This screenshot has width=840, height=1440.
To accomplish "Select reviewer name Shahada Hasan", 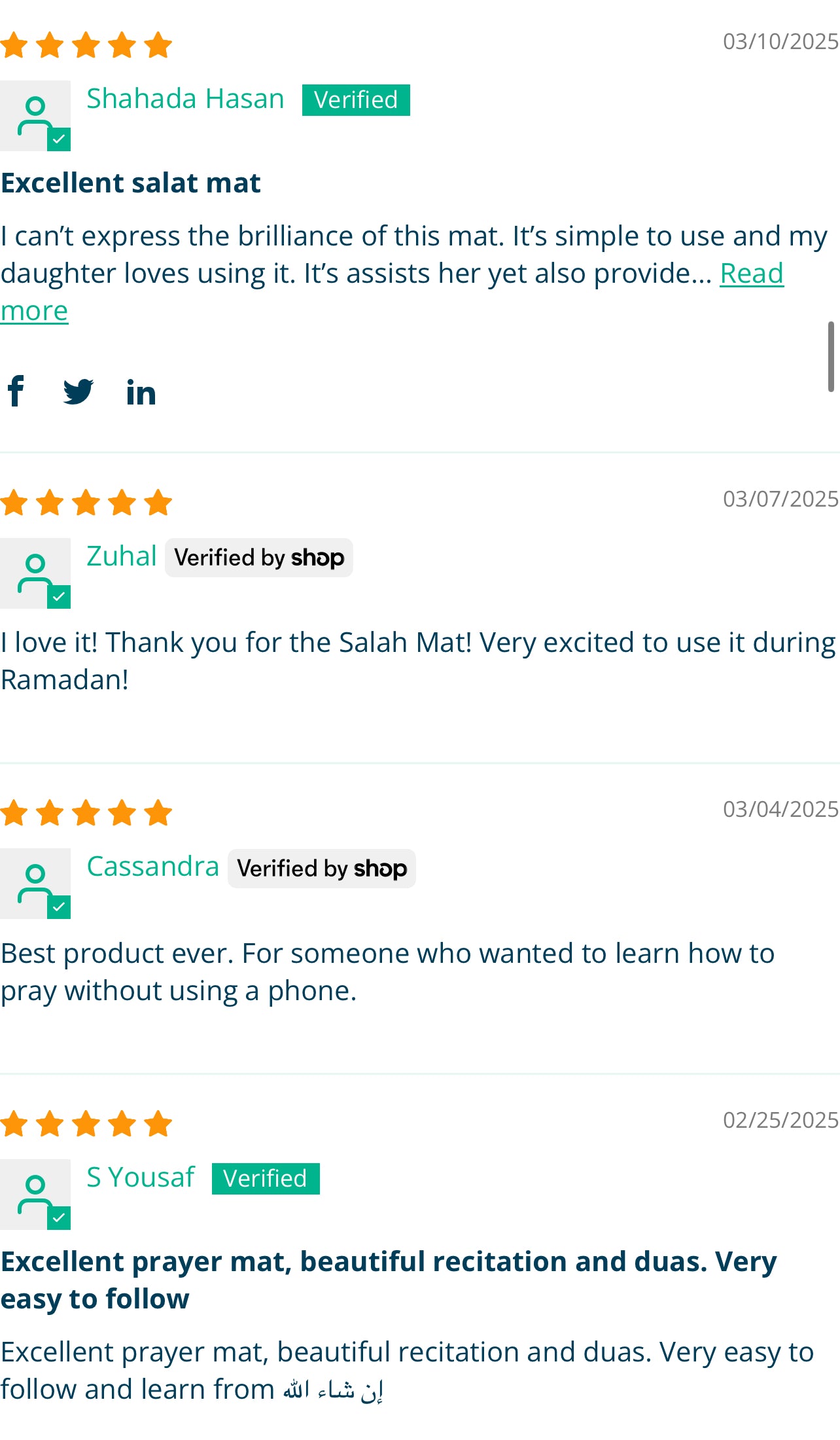I will pos(184,98).
